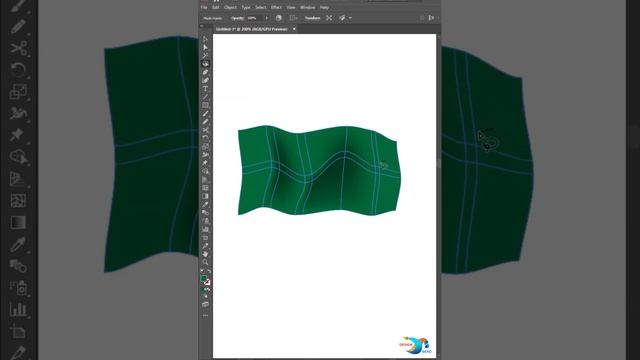Open dropdown arrow beside the pen icon in control bar
Viewport: 640px width, 360px height.
click(350, 18)
